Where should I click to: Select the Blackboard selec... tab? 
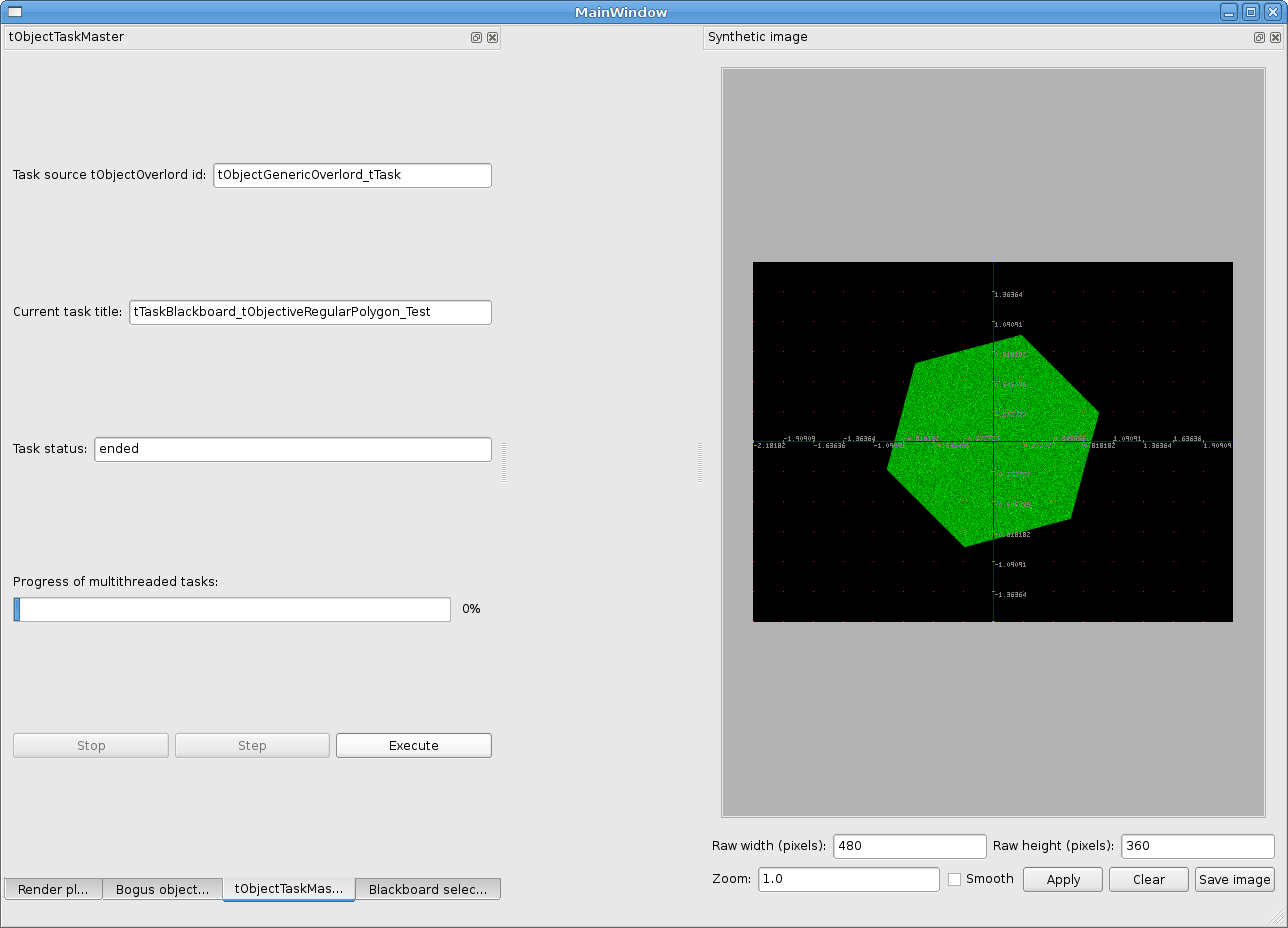point(427,889)
